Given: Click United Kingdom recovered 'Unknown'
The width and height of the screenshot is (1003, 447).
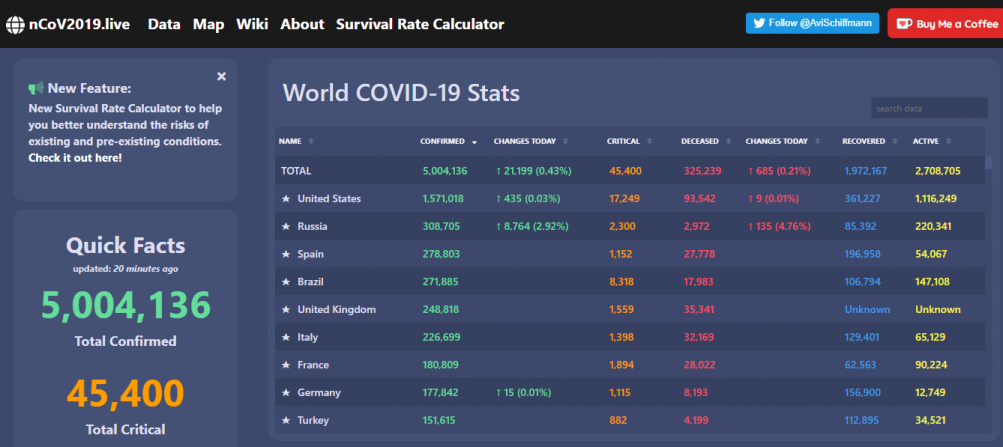Looking at the screenshot, I should point(867,310).
